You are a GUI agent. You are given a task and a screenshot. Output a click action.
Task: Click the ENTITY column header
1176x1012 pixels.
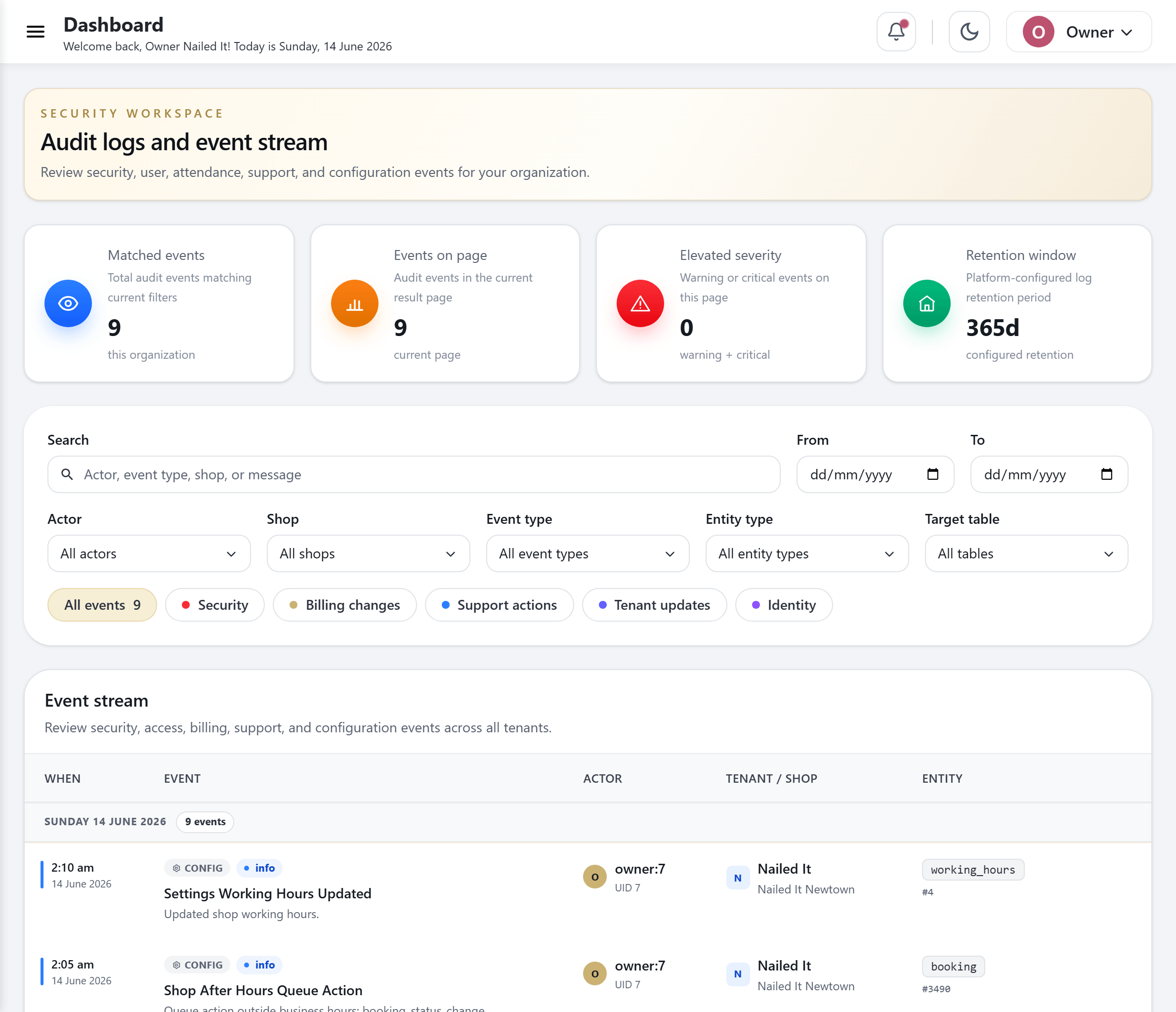point(942,779)
